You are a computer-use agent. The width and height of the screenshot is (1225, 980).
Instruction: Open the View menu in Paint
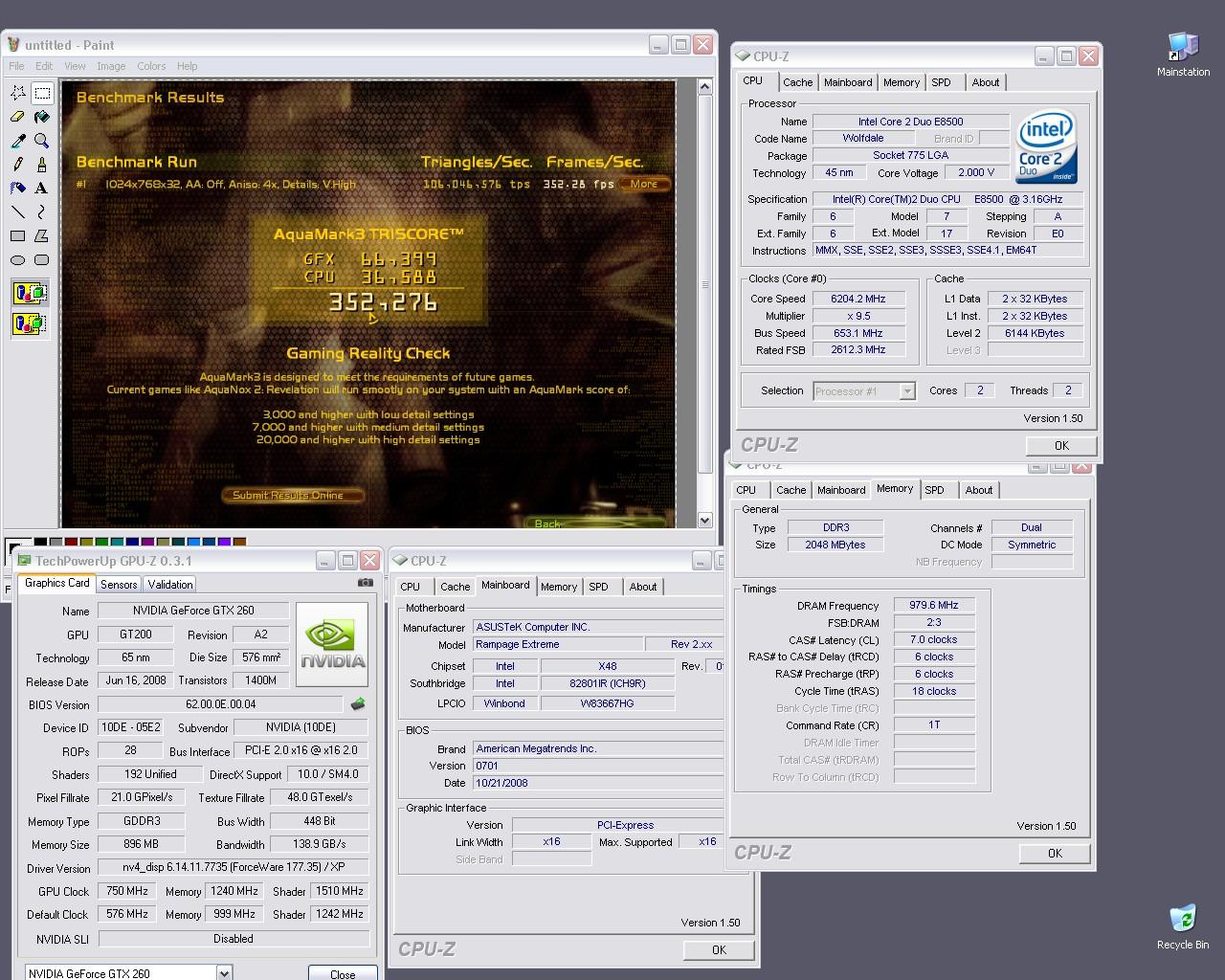[x=75, y=66]
